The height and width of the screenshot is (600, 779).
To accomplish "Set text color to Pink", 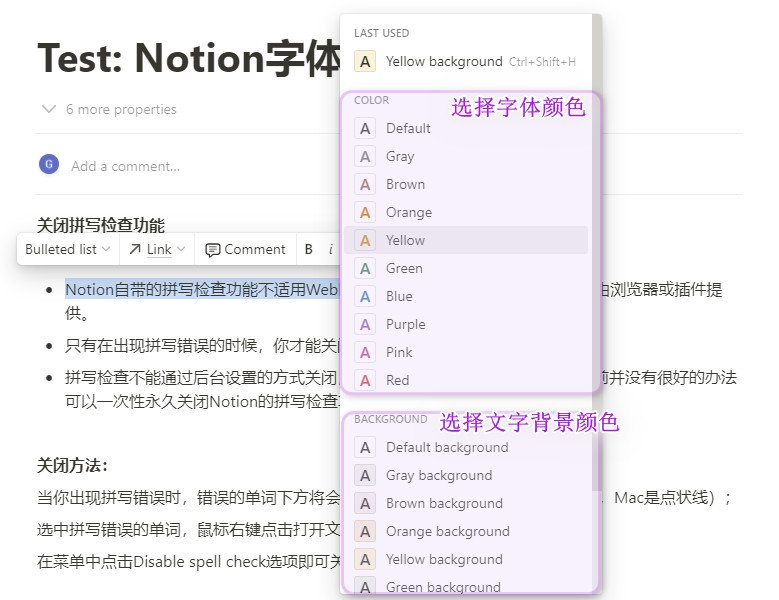I will click(x=466, y=352).
